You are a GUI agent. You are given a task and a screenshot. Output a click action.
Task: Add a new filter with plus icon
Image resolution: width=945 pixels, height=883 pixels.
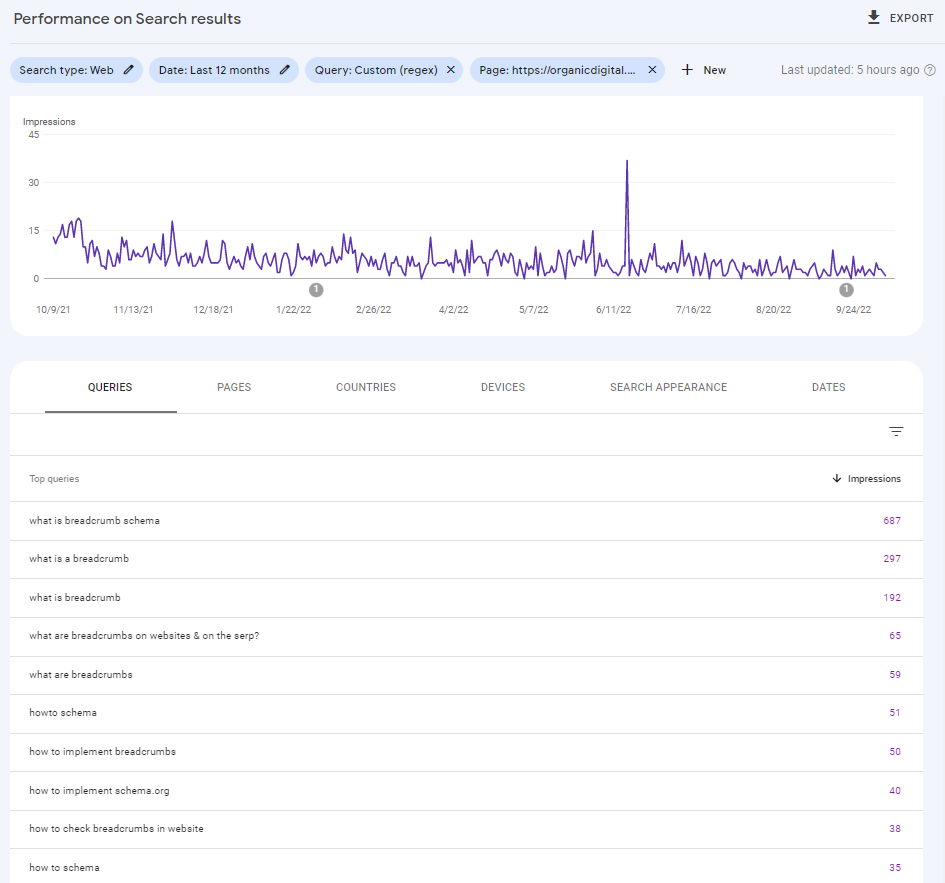687,70
